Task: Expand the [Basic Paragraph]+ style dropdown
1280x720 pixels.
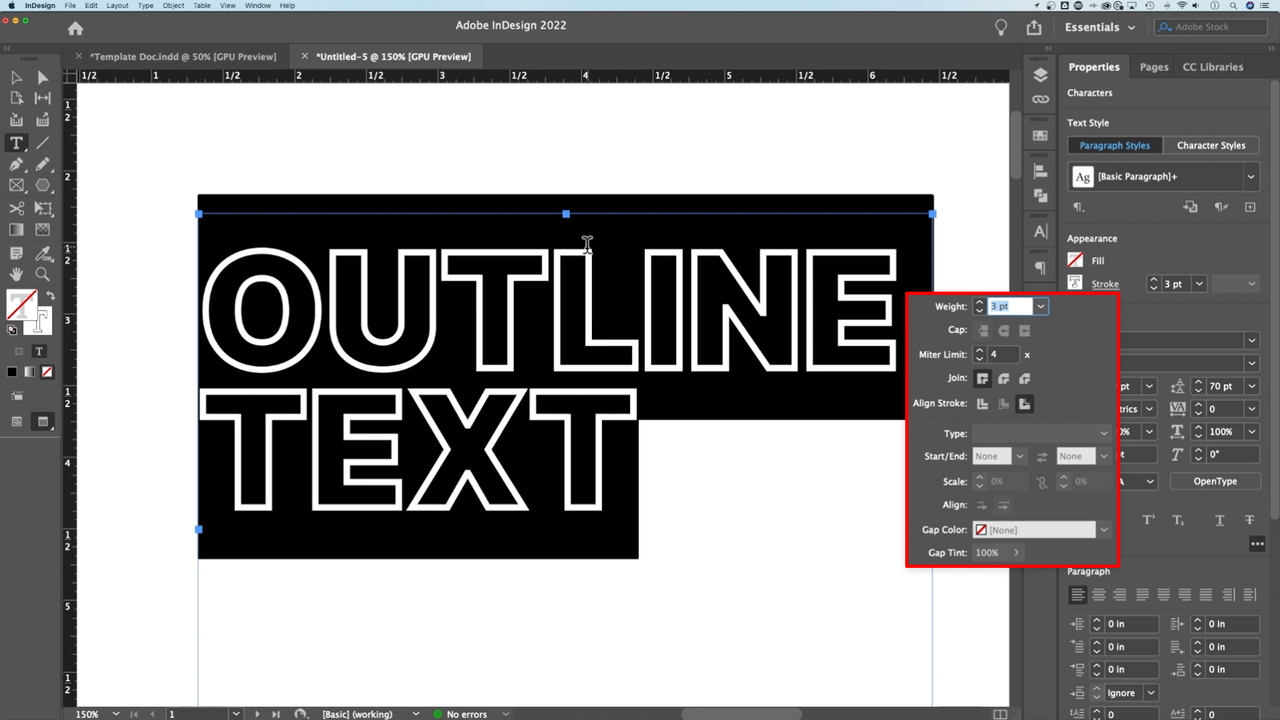Action: 1250,177
